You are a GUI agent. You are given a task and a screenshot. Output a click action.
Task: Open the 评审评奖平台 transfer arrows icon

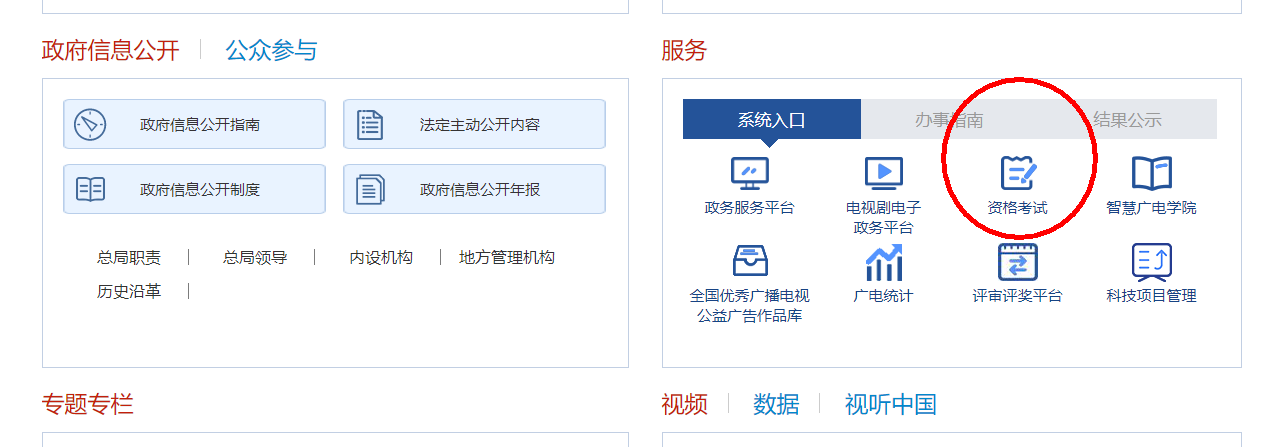[1018, 261]
